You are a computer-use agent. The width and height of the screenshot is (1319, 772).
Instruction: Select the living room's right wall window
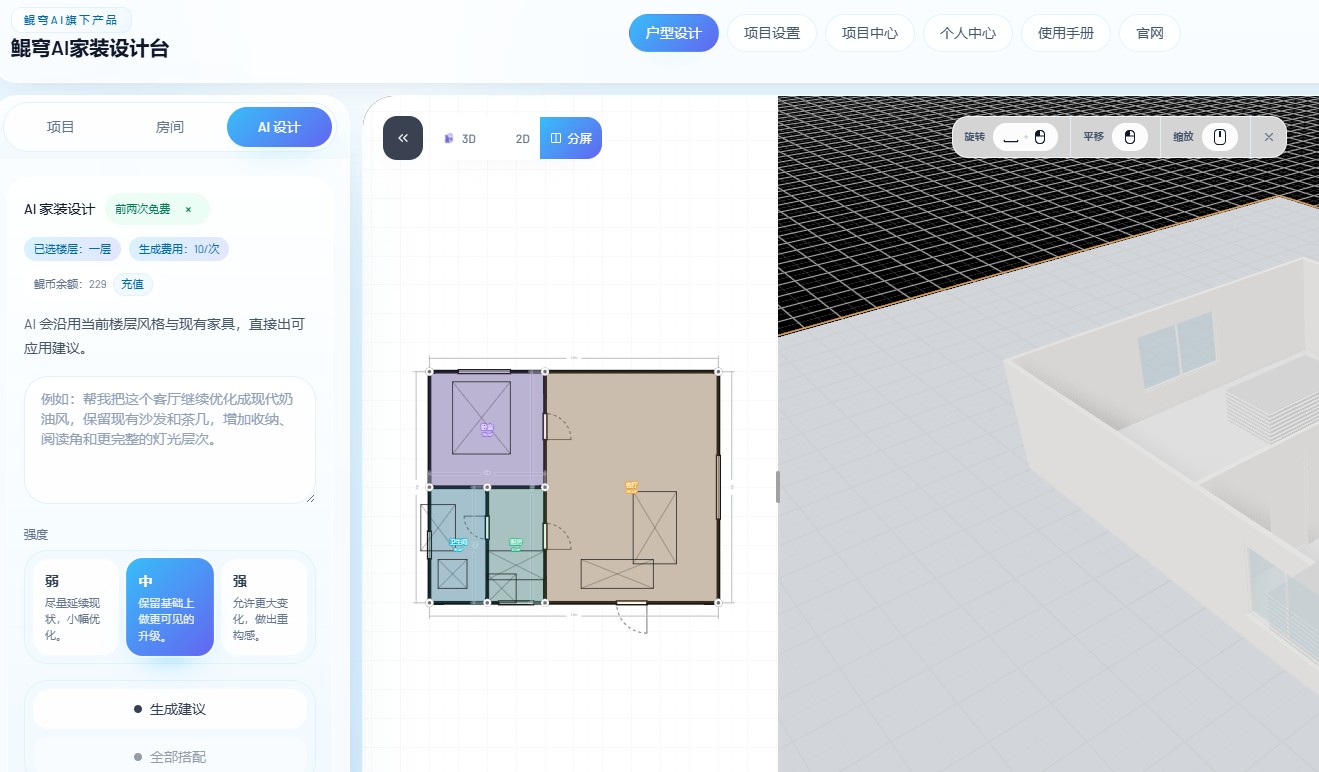pyautogui.click(x=718, y=487)
